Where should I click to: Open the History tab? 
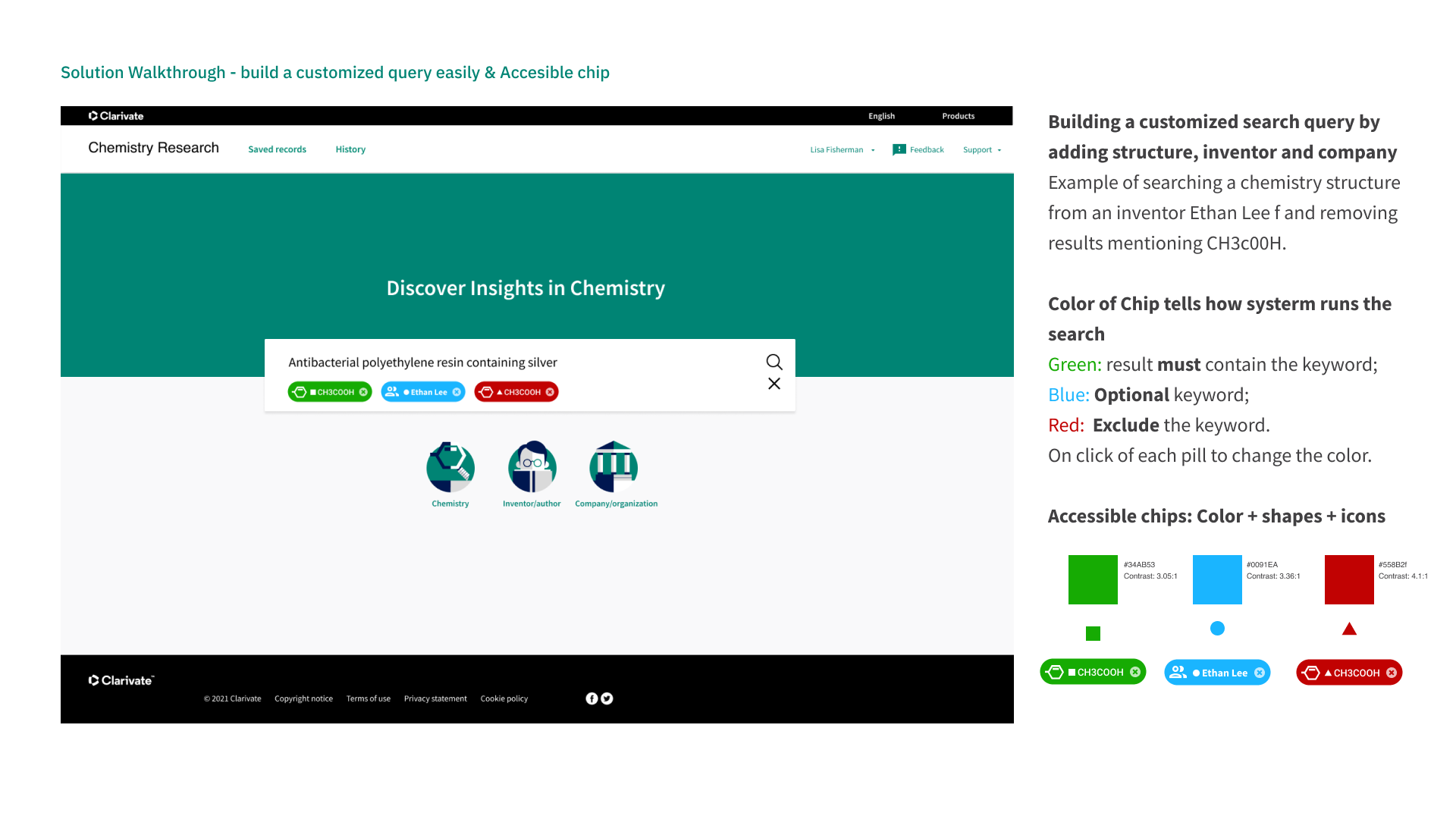(350, 149)
